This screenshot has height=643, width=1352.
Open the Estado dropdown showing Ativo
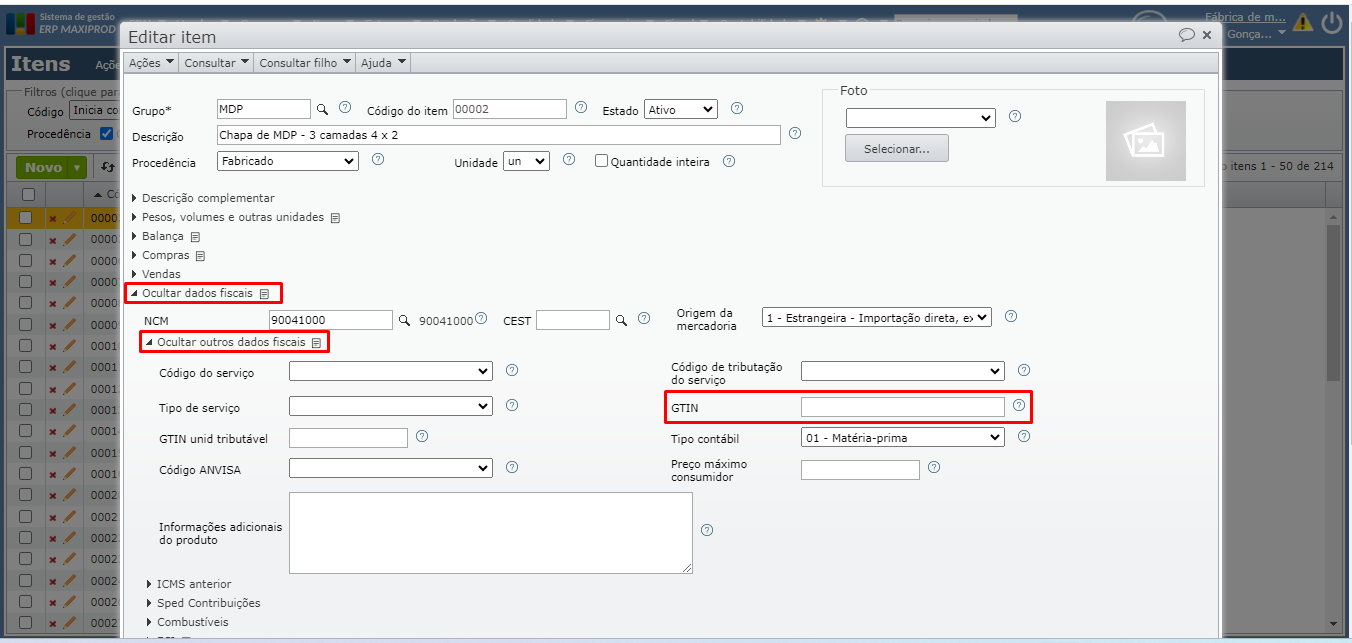tap(681, 109)
